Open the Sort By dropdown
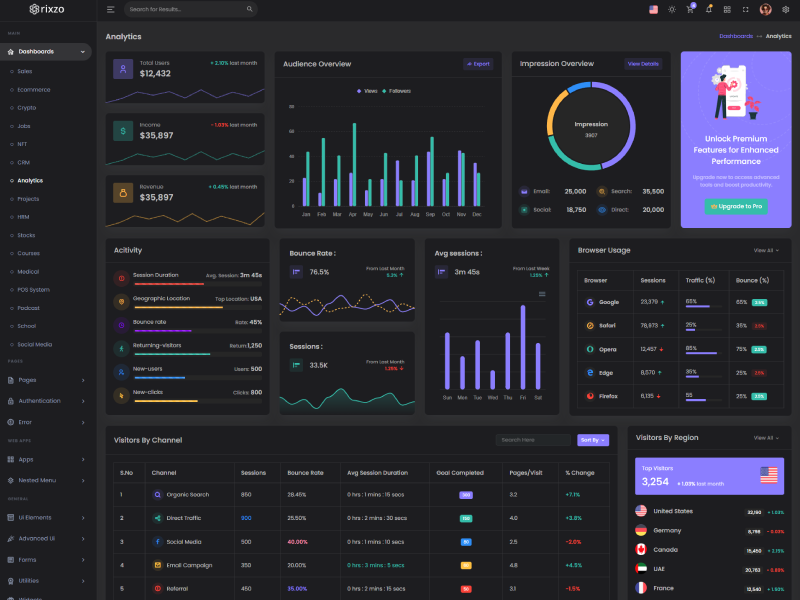 point(592,440)
